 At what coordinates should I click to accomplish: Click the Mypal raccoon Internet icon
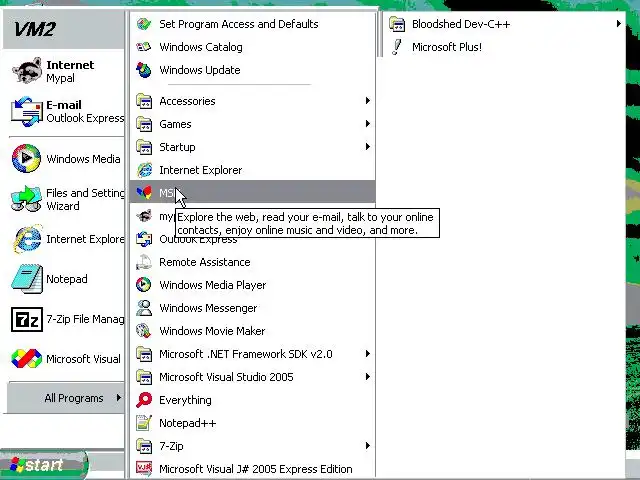(27, 71)
